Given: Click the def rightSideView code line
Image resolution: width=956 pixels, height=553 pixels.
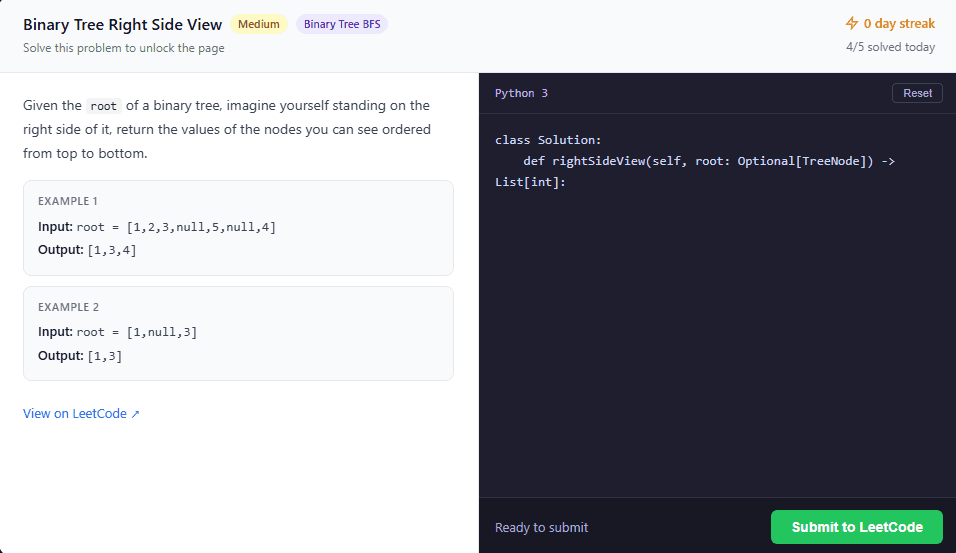Looking at the screenshot, I should [x=709, y=161].
